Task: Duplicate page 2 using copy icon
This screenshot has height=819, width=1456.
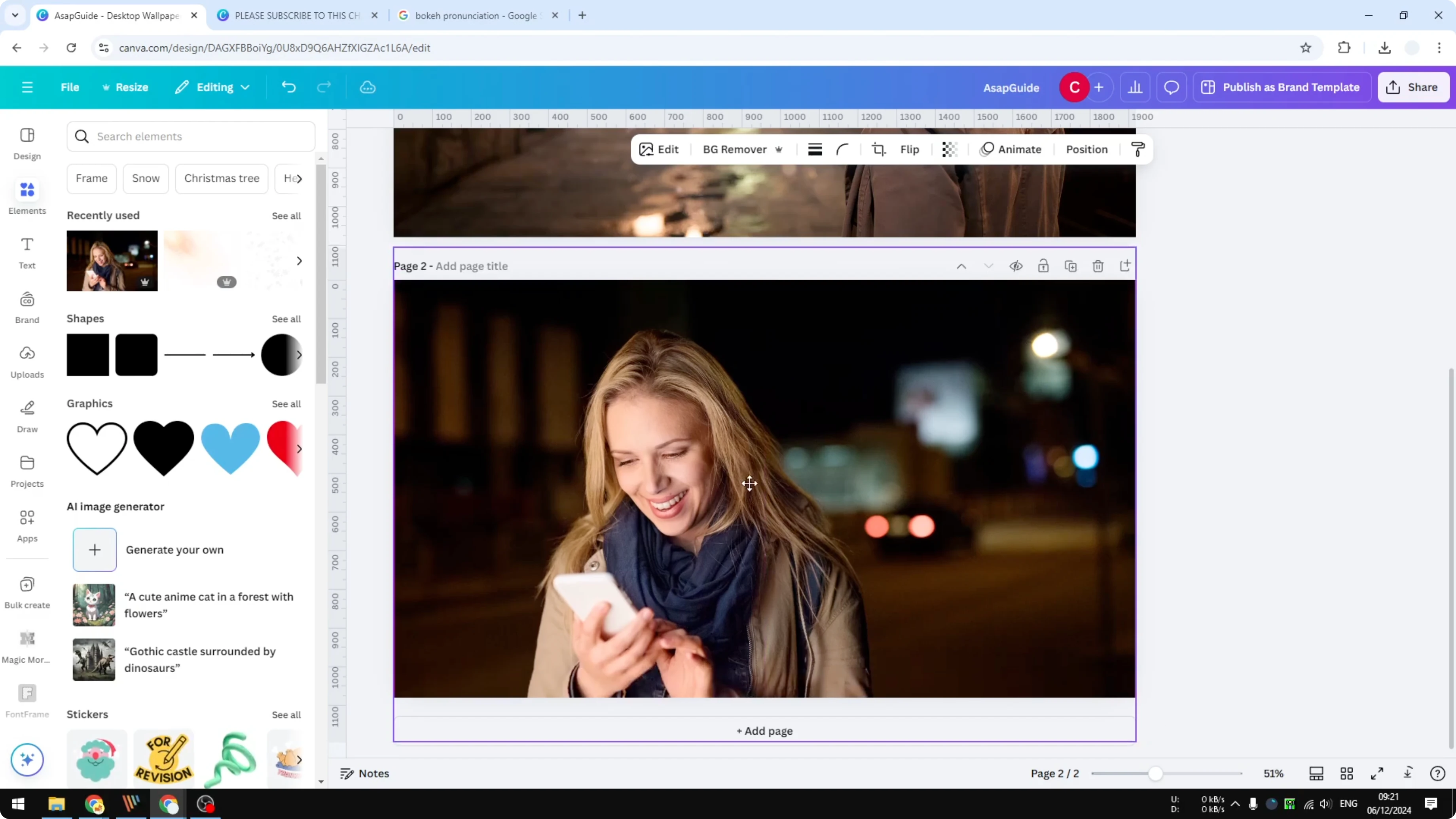Action: click(x=1071, y=265)
